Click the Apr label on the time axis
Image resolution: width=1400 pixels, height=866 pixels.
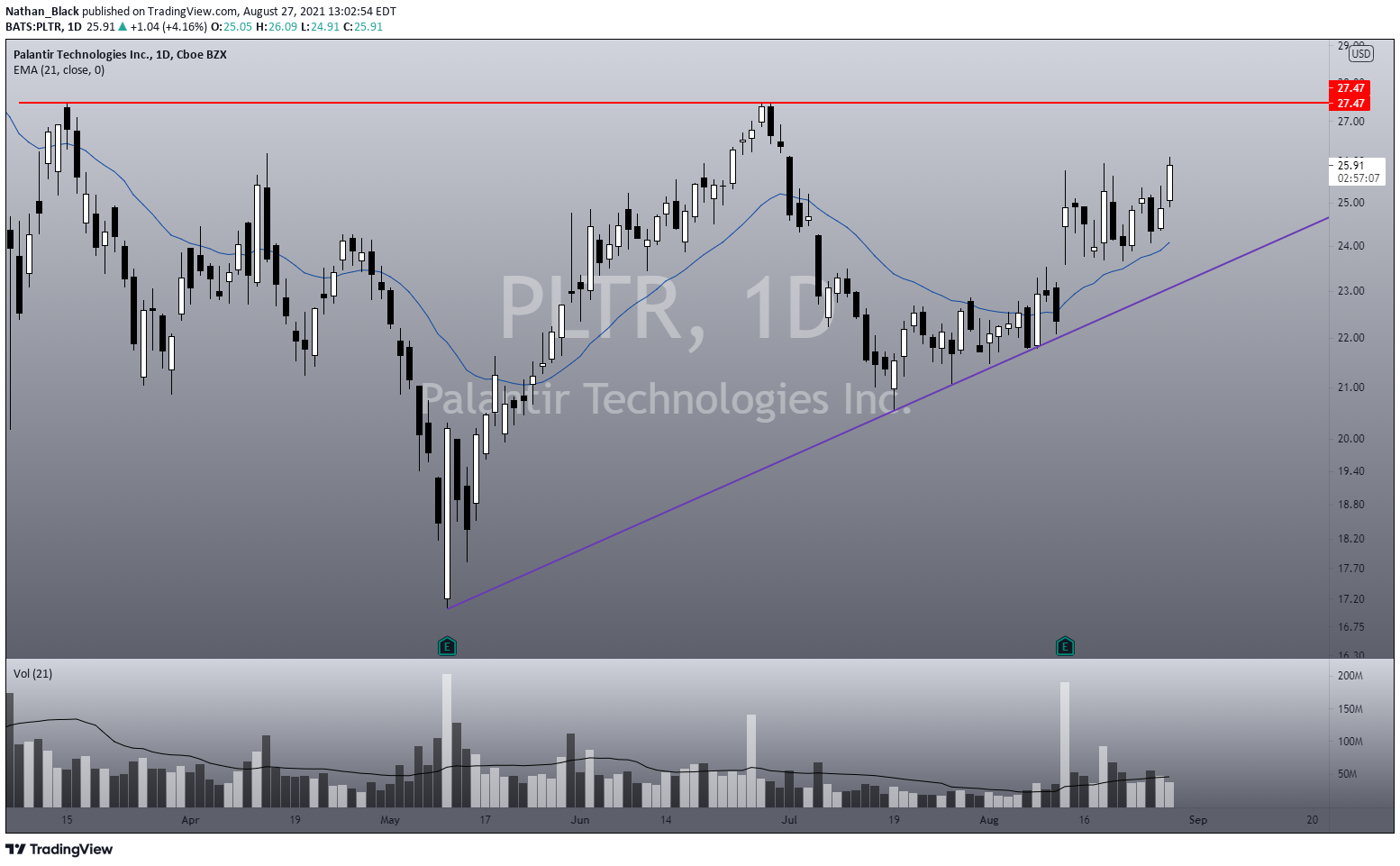coord(190,819)
